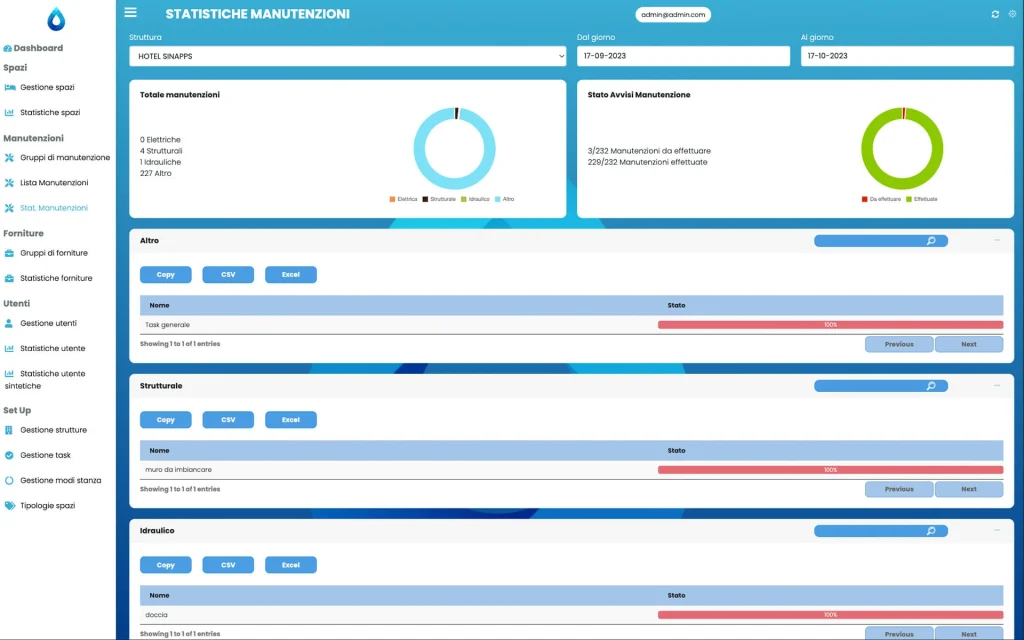Toggle Da effettuare legend in status chart
The width and height of the screenshot is (1024, 640).
point(880,199)
